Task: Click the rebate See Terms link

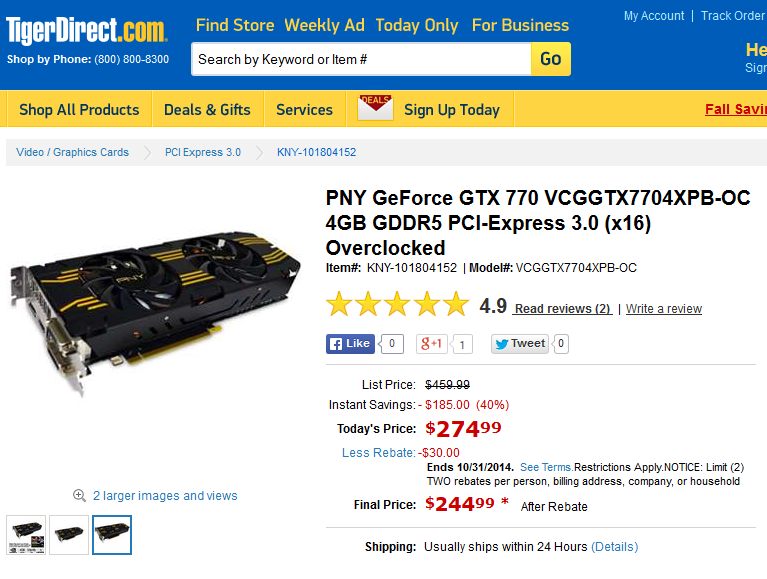Action: pyautogui.click(x=545, y=467)
